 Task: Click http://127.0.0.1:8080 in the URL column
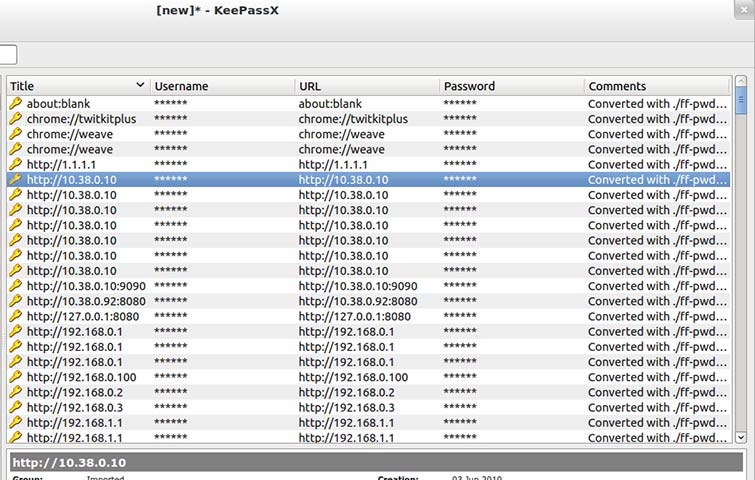click(x=354, y=317)
